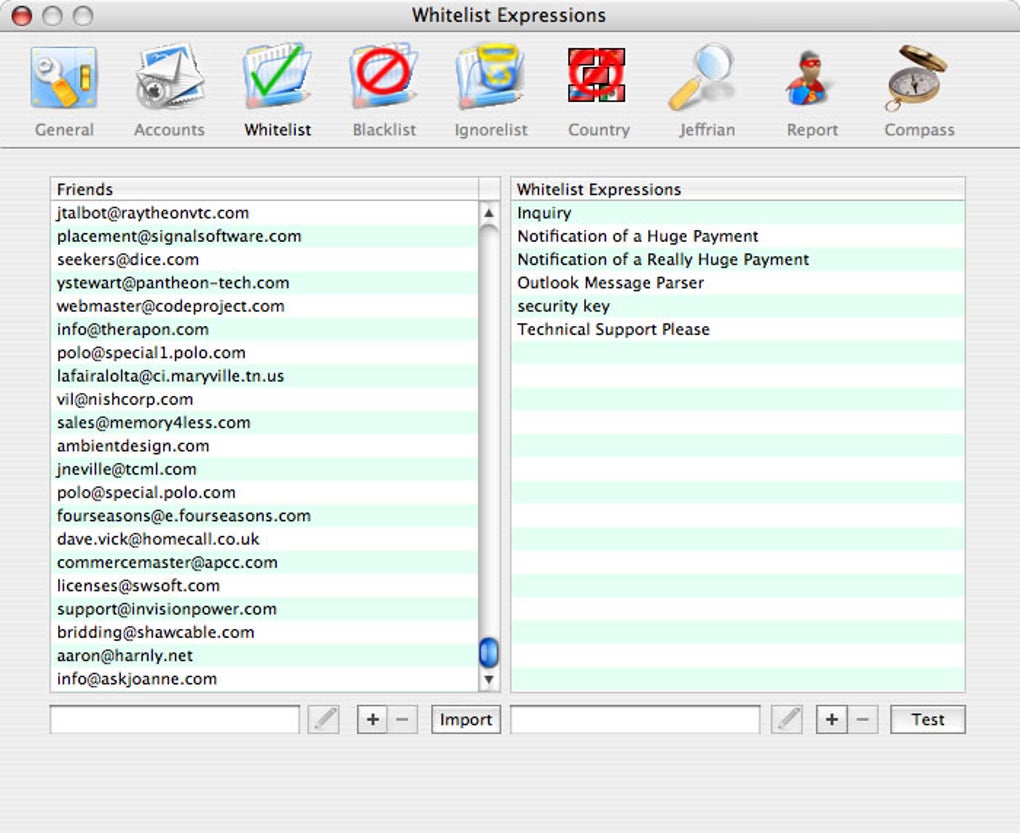Select support@invisionpower.com row

[x=264, y=609]
